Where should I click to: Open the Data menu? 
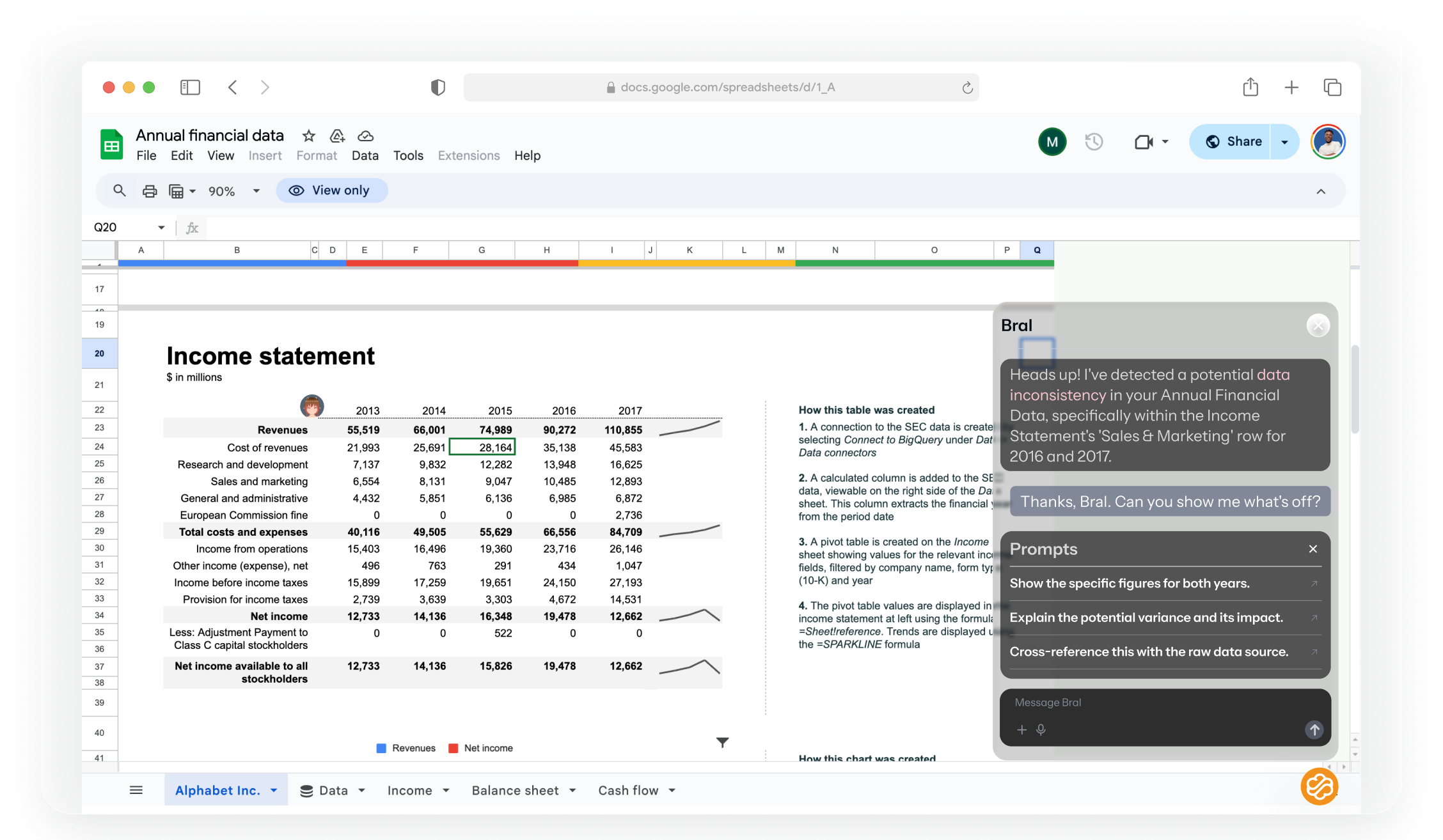[365, 155]
